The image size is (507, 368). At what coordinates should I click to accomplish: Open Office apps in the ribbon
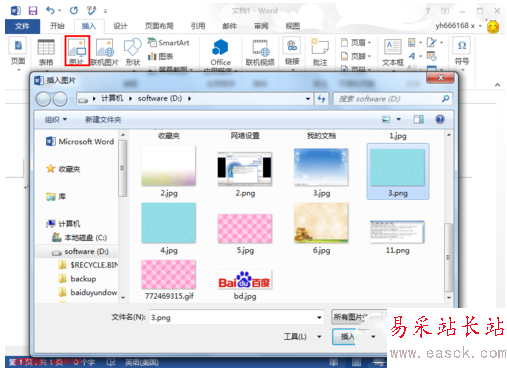point(220,52)
